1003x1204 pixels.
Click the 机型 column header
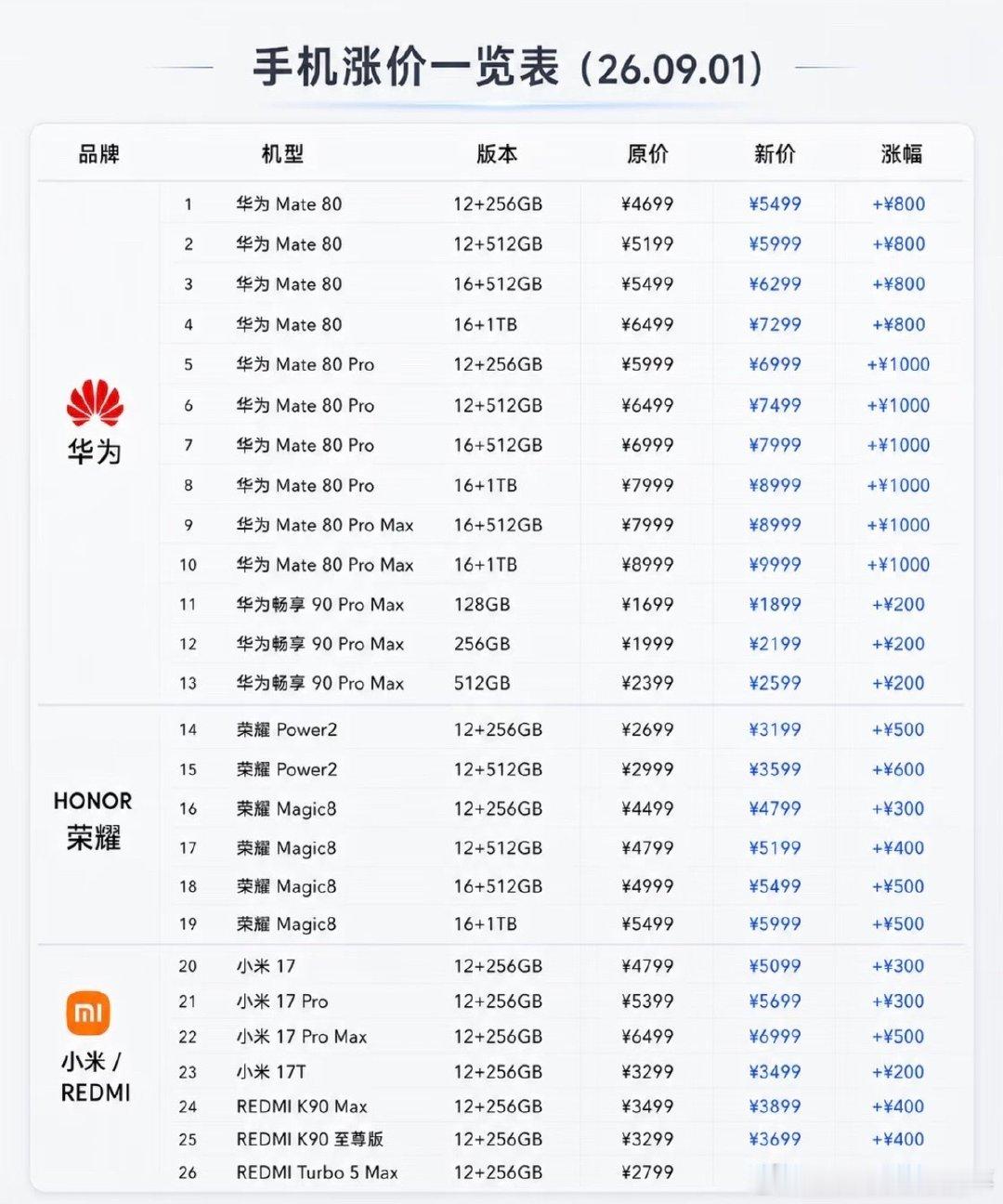pos(282,154)
